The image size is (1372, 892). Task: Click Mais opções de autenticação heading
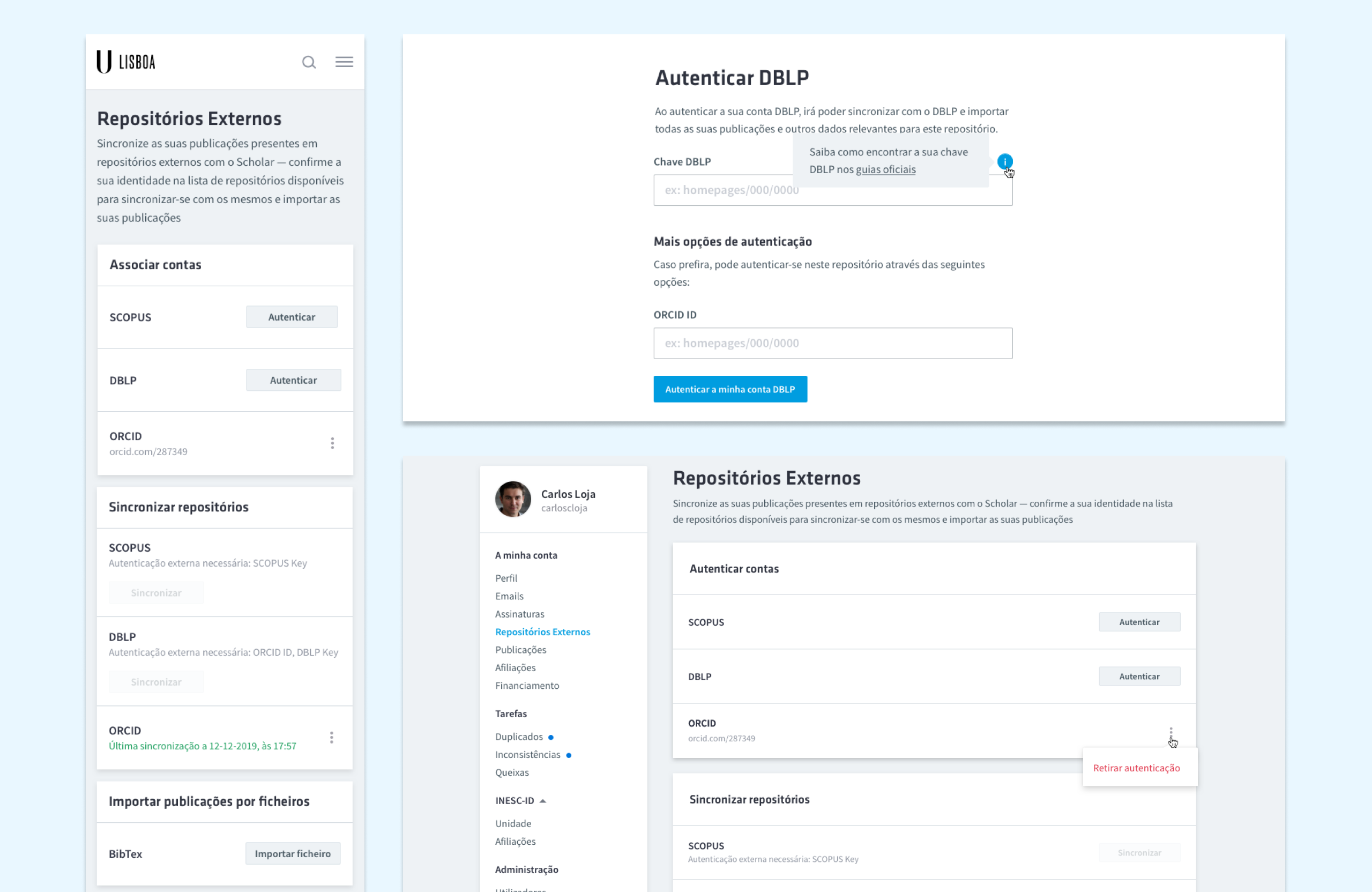coord(732,242)
